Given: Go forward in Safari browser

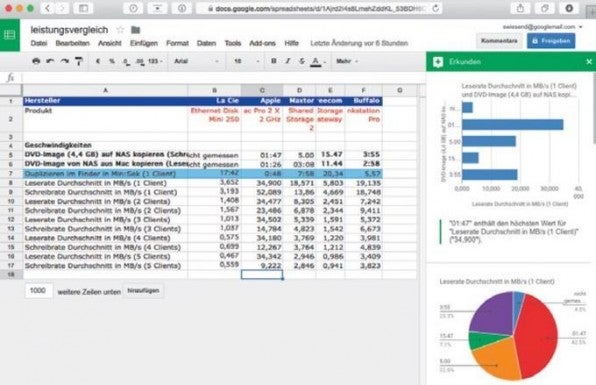Looking at the screenshot, I should (x=62, y=8).
